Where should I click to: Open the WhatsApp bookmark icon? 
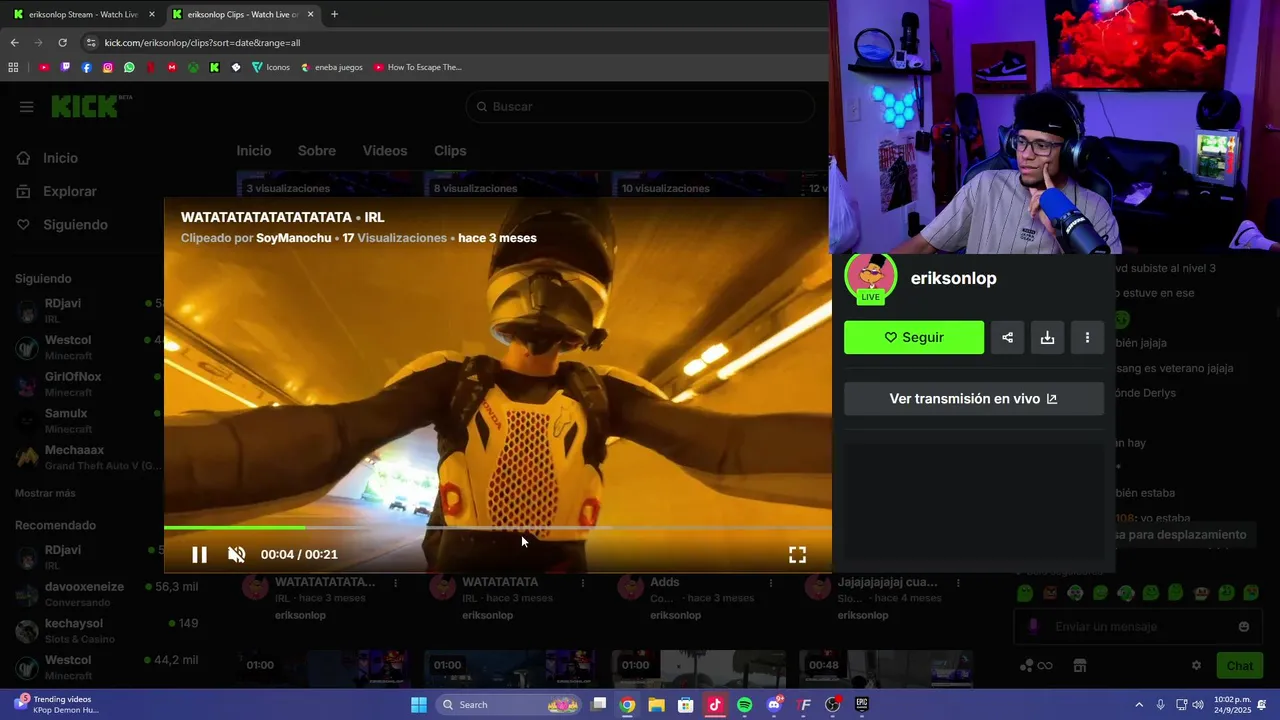[x=129, y=67]
